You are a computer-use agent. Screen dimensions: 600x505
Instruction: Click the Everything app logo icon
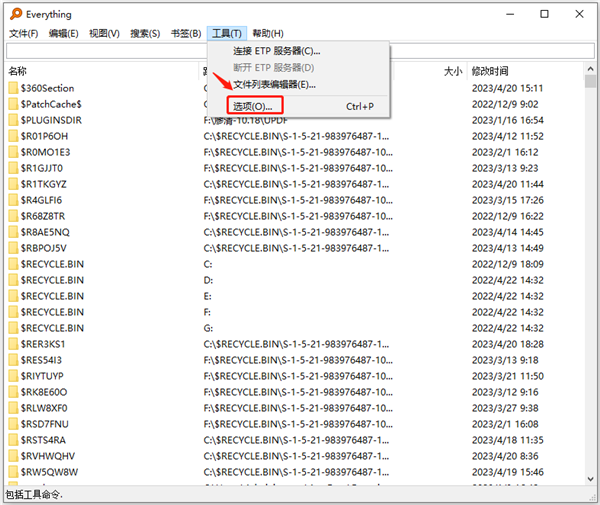pos(16,14)
